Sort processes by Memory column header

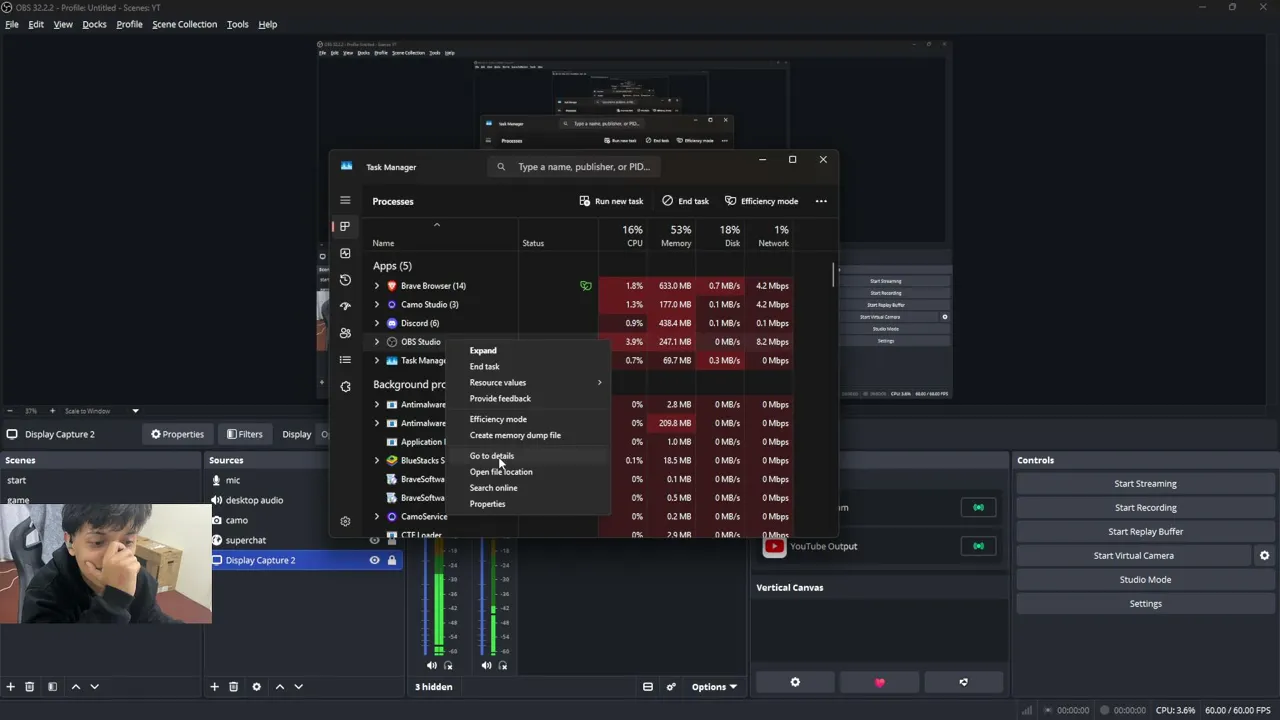point(676,236)
